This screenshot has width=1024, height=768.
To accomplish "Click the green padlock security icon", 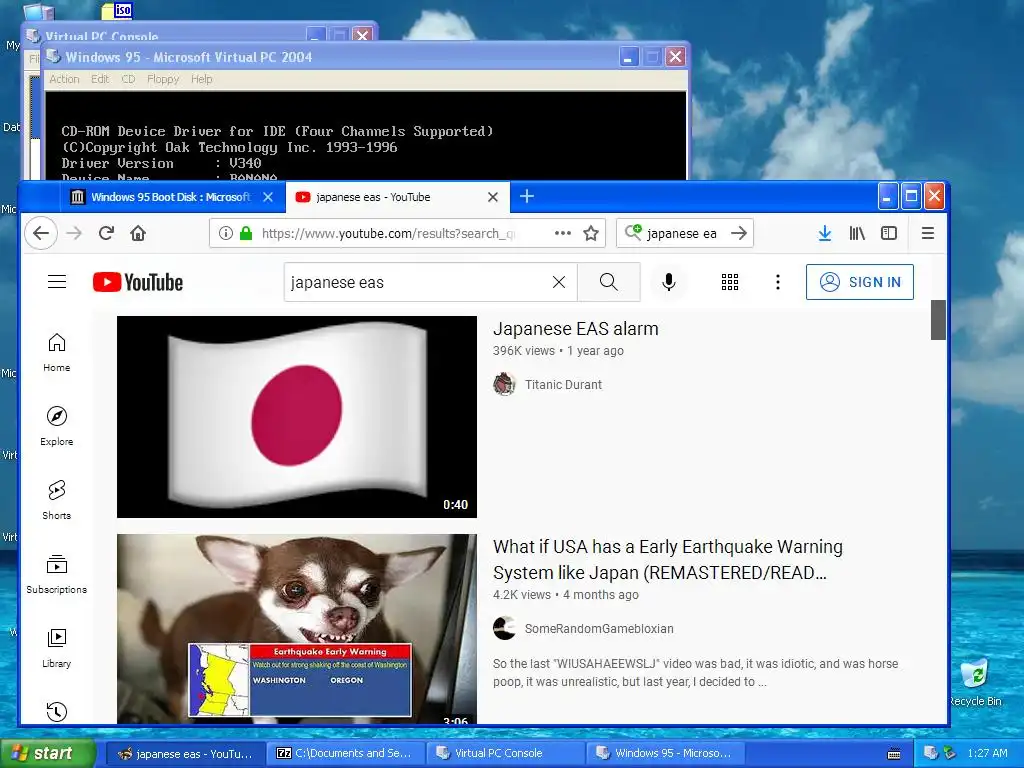I will pos(246,233).
